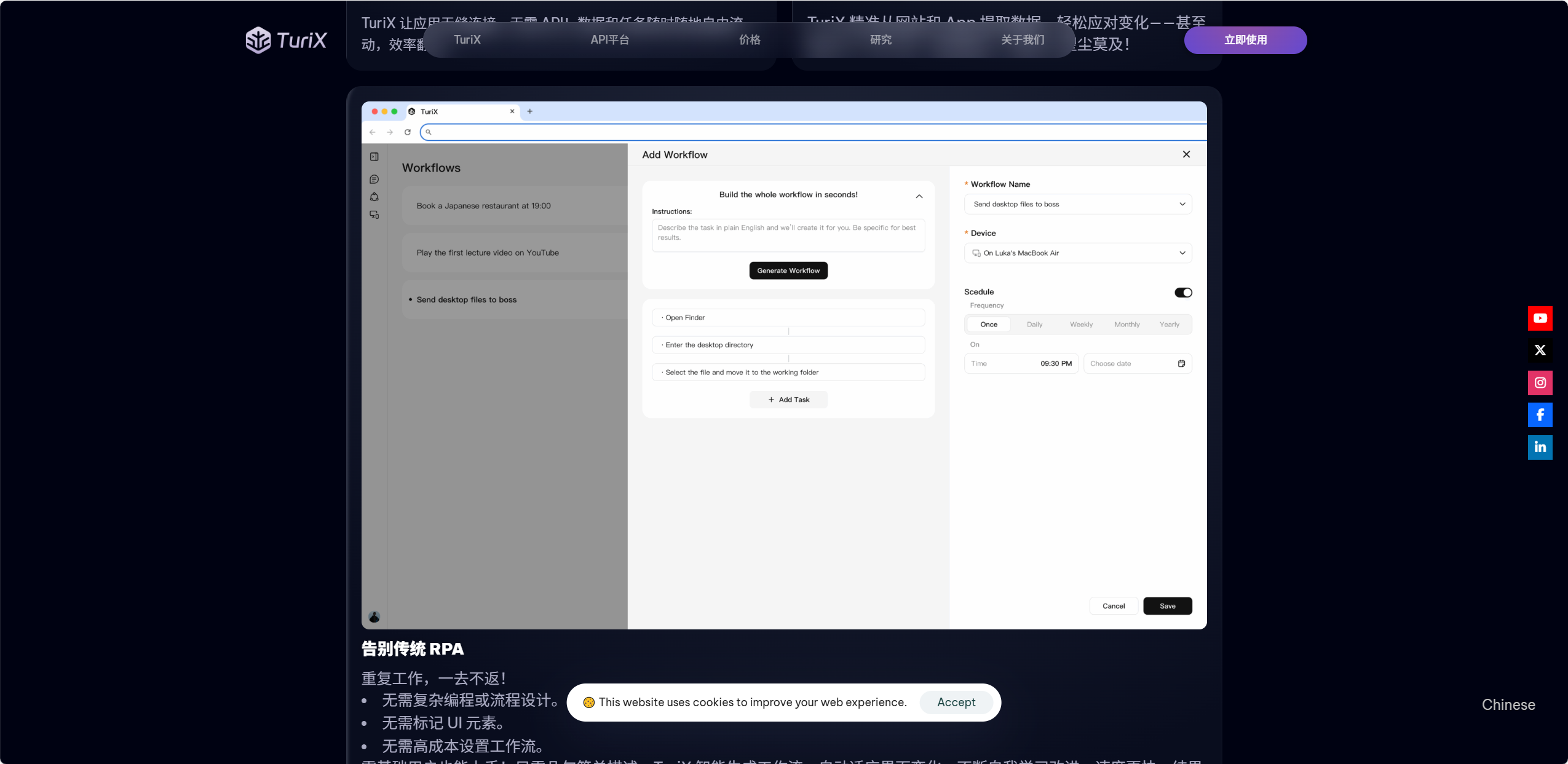Select the move file to working folder task
Screen dimensions: 1568x764
tap(788, 372)
